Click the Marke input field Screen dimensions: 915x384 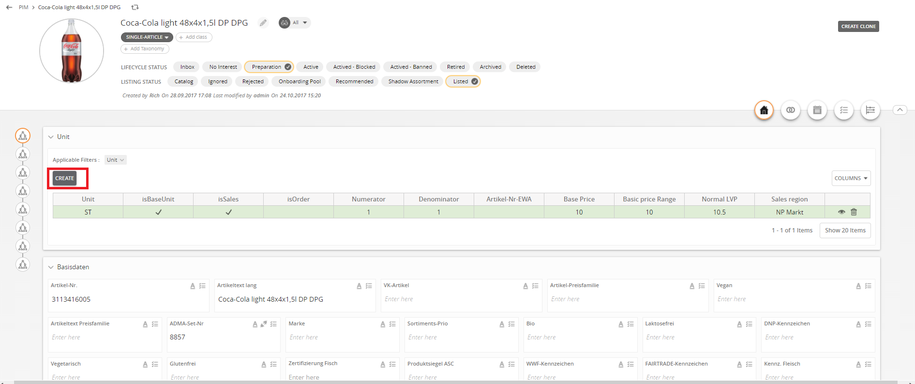342,337
